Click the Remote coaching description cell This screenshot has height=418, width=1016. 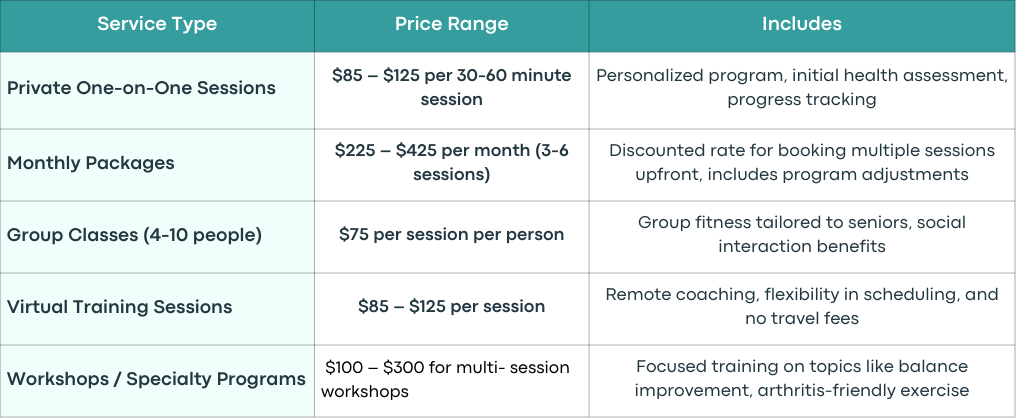[802, 308]
